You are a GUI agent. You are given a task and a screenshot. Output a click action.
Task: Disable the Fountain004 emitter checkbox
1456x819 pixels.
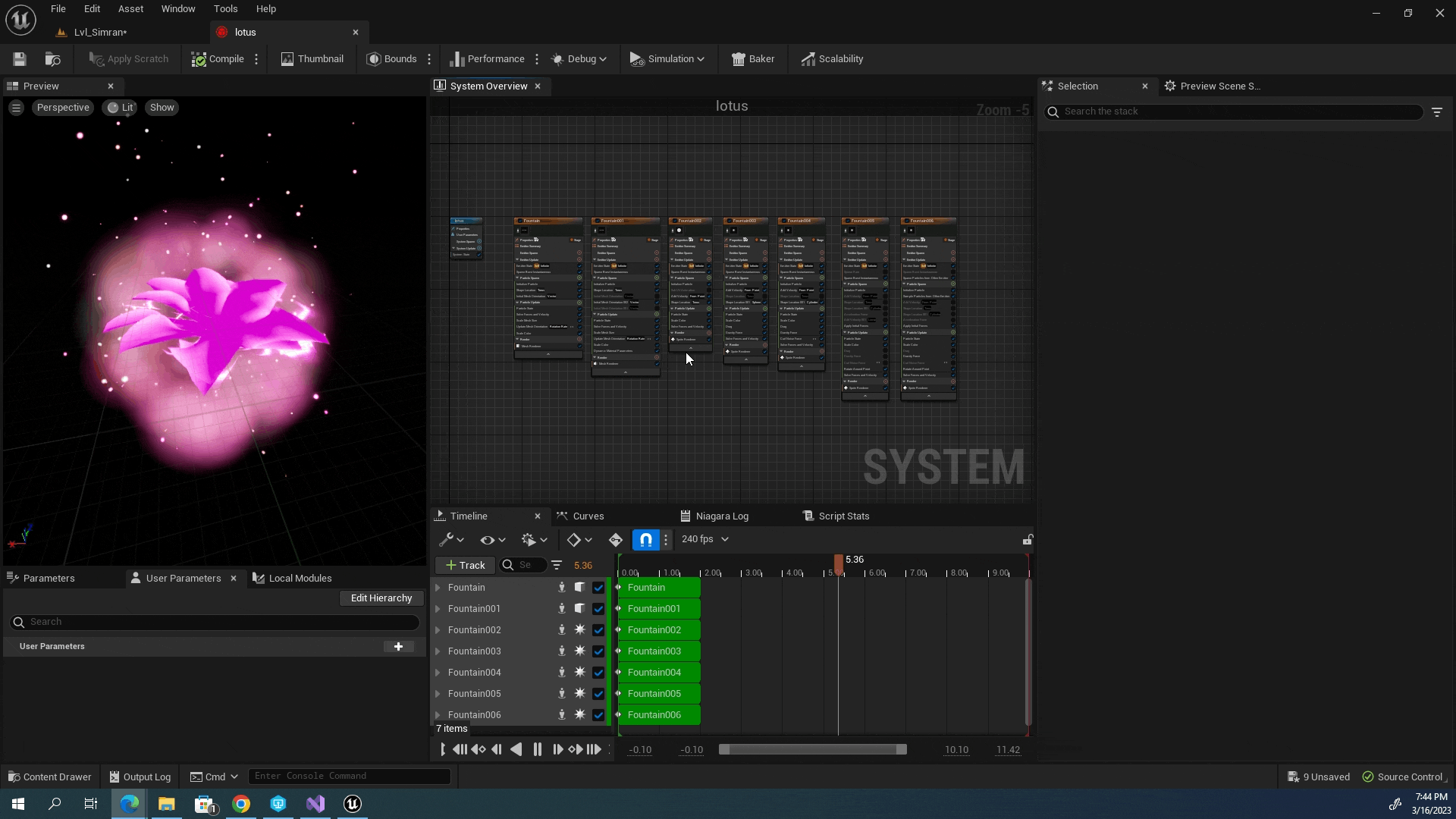pos(598,673)
